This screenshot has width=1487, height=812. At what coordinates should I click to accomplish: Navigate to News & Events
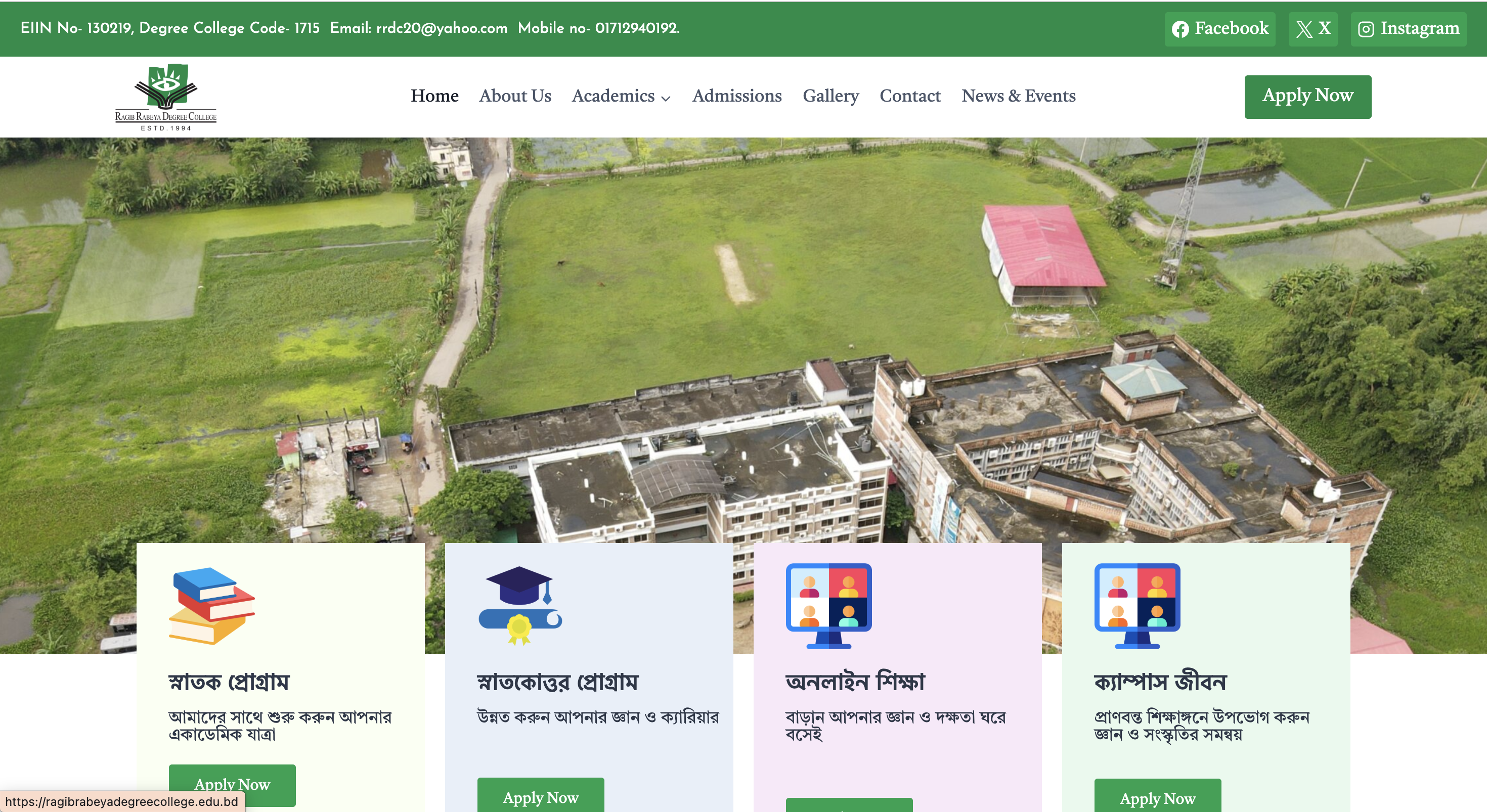[1019, 97]
